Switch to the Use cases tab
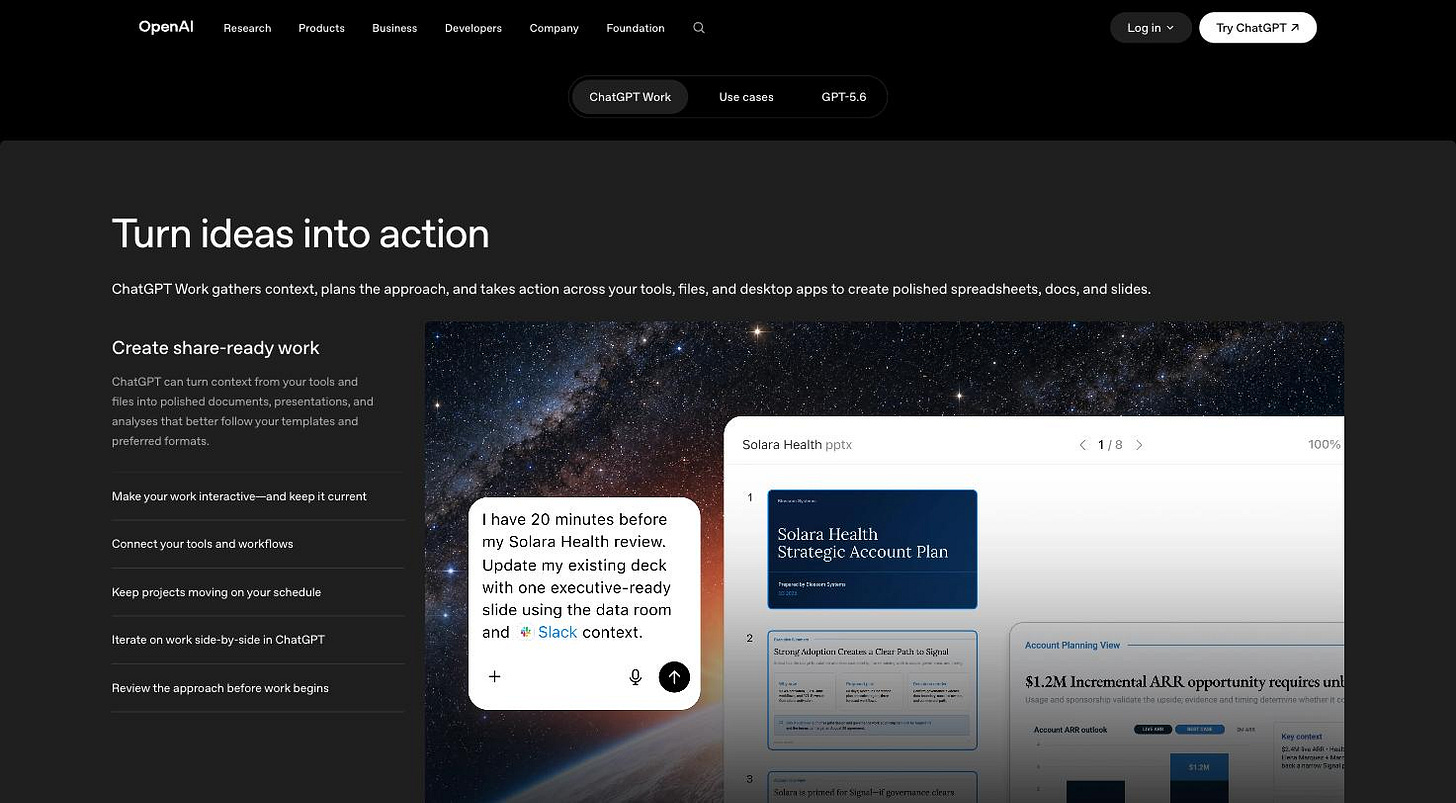The width and height of the screenshot is (1456, 803). click(746, 97)
